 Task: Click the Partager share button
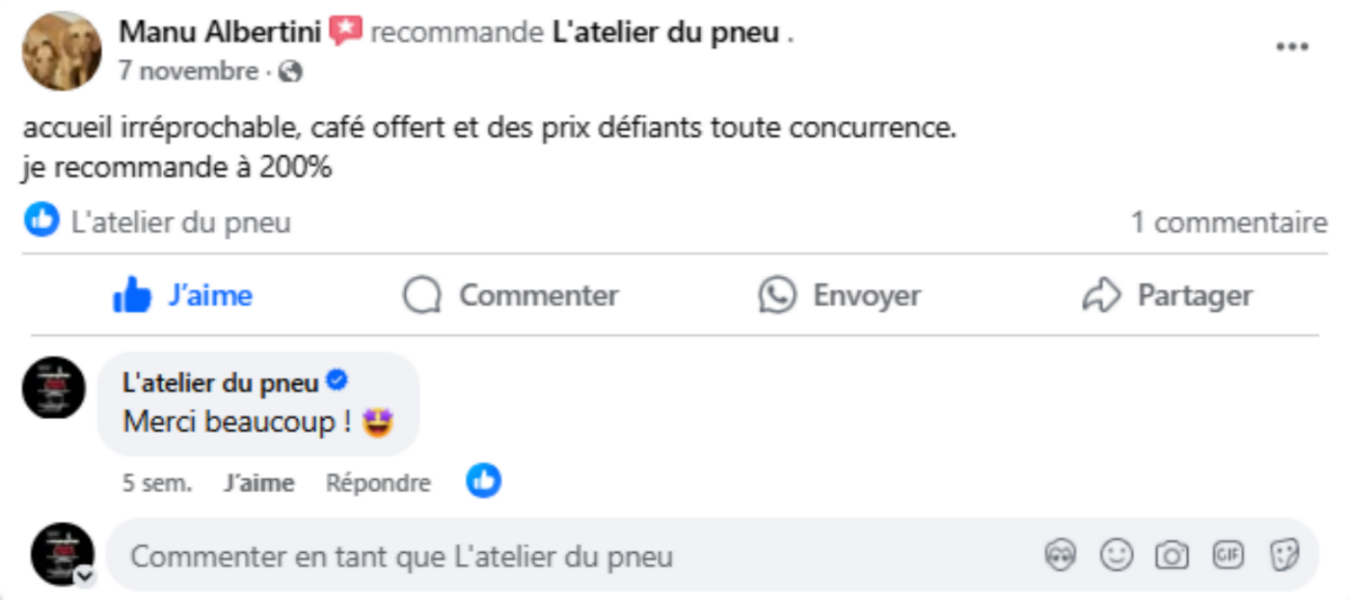click(1167, 295)
